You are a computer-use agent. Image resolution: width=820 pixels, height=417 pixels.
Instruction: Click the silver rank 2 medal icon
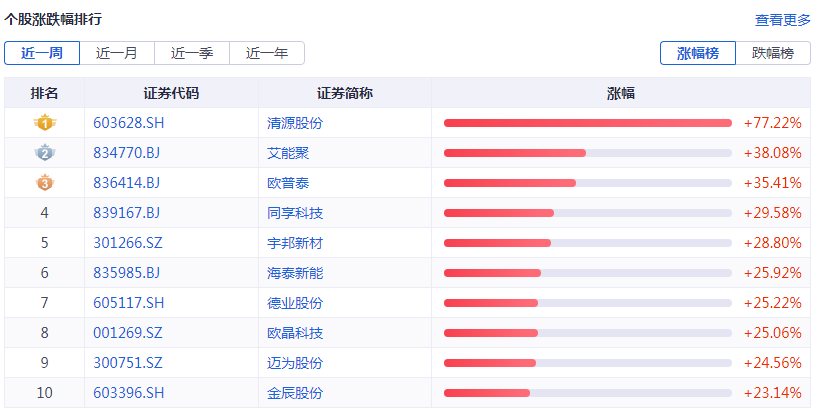point(44,153)
